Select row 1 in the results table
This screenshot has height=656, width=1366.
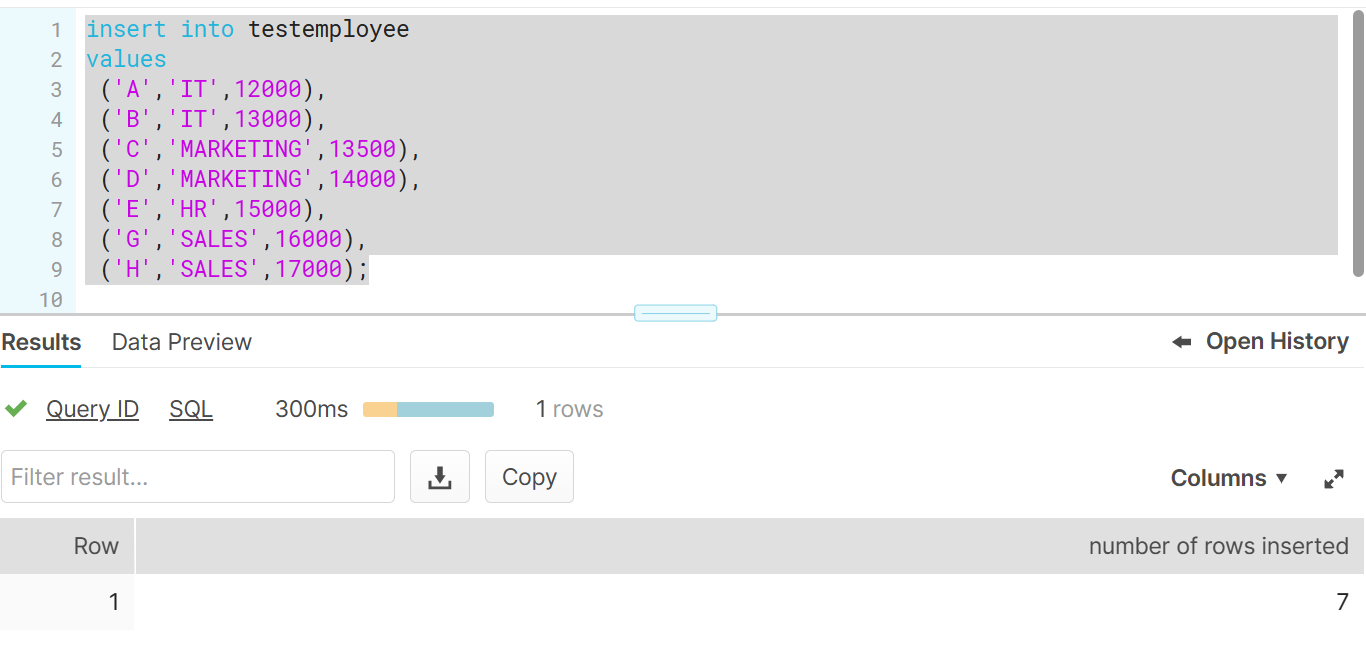112,601
